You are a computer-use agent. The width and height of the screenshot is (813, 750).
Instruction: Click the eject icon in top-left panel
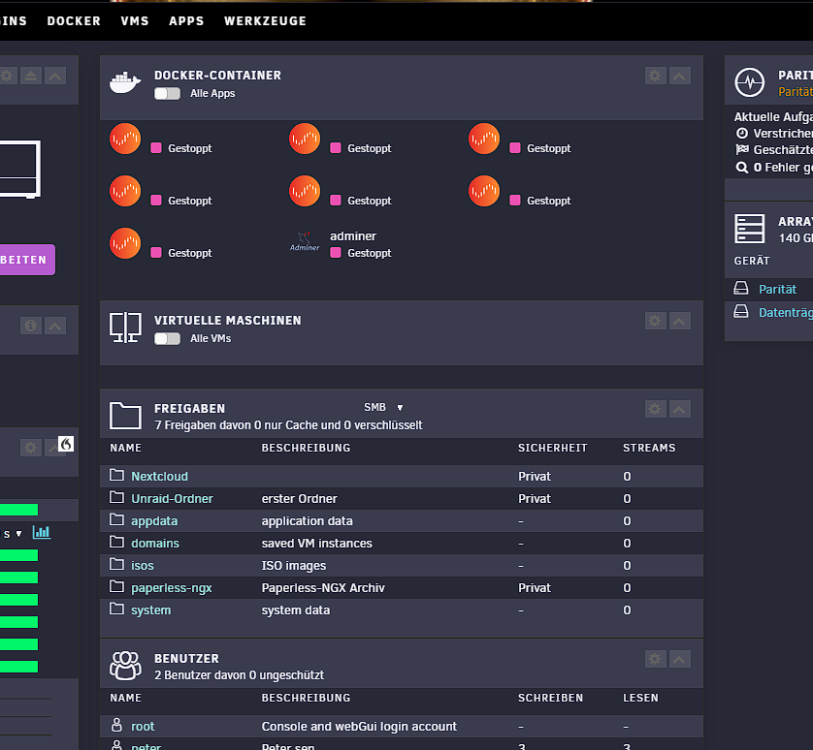[31, 76]
